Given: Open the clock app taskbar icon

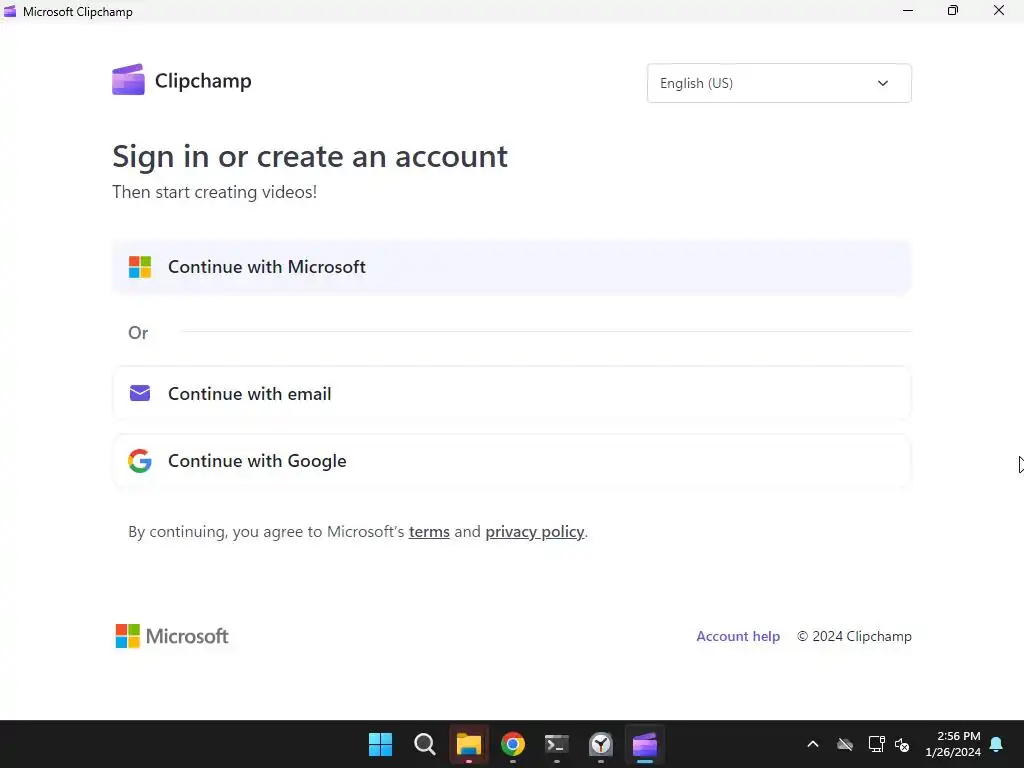Looking at the screenshot, I should (x=601, y=744).
